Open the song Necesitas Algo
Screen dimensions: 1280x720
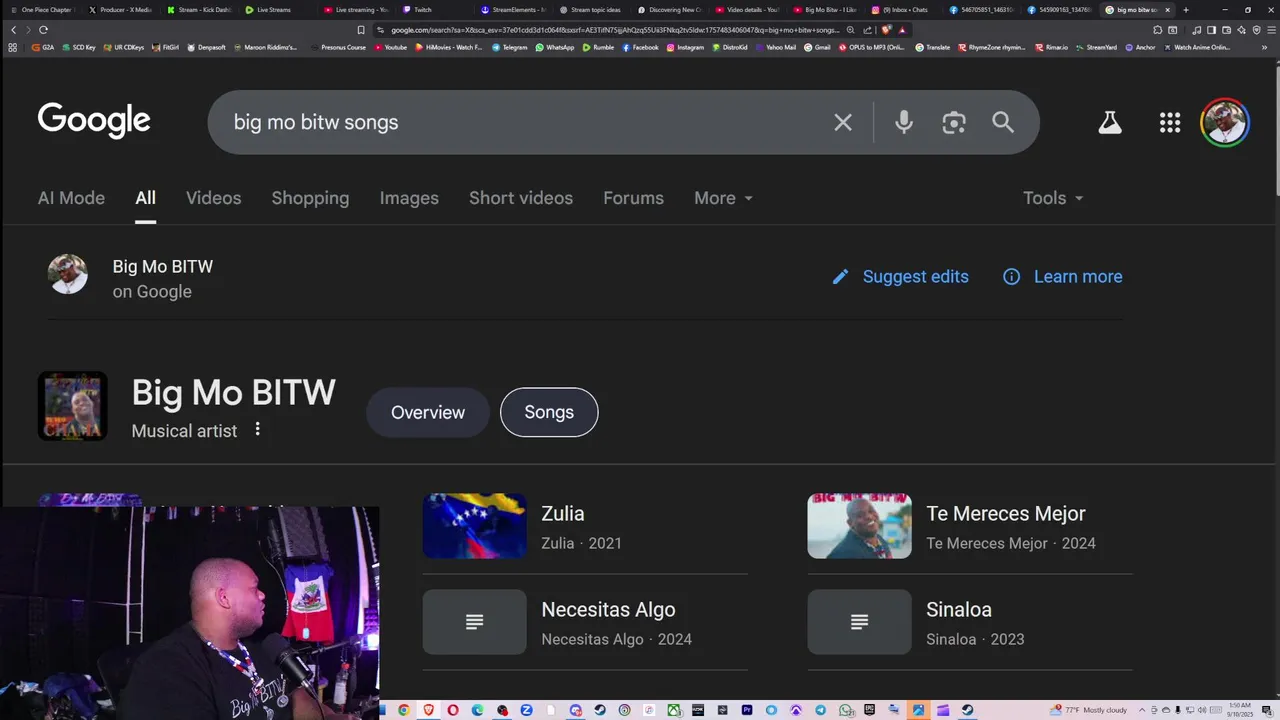[585, 622]
